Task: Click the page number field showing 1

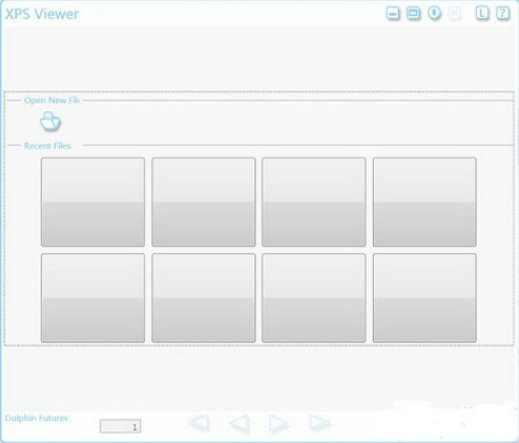Action: [x=120, y=426]
